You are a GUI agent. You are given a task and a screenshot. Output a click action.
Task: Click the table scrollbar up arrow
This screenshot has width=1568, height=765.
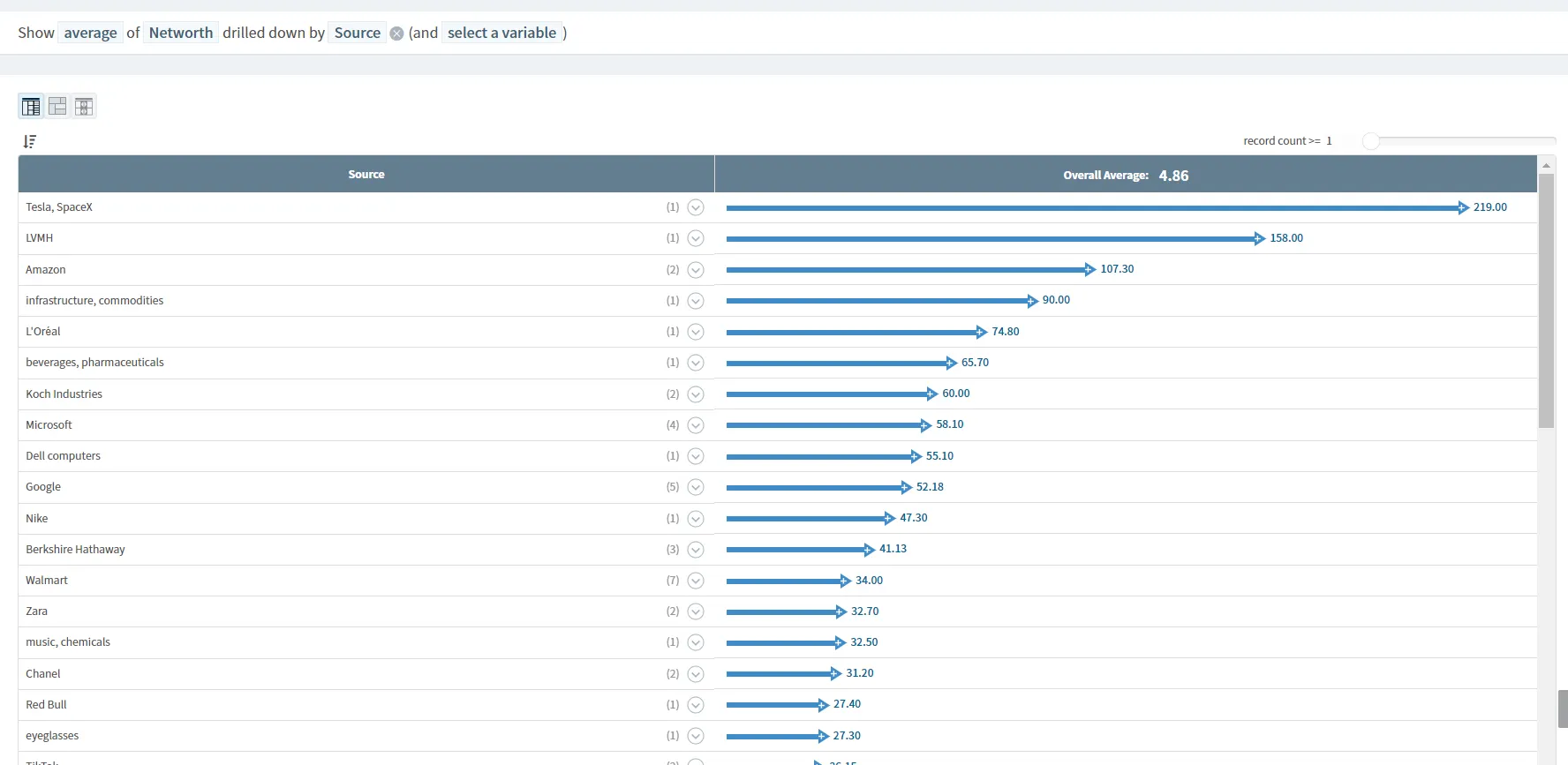coord(1546,165)
